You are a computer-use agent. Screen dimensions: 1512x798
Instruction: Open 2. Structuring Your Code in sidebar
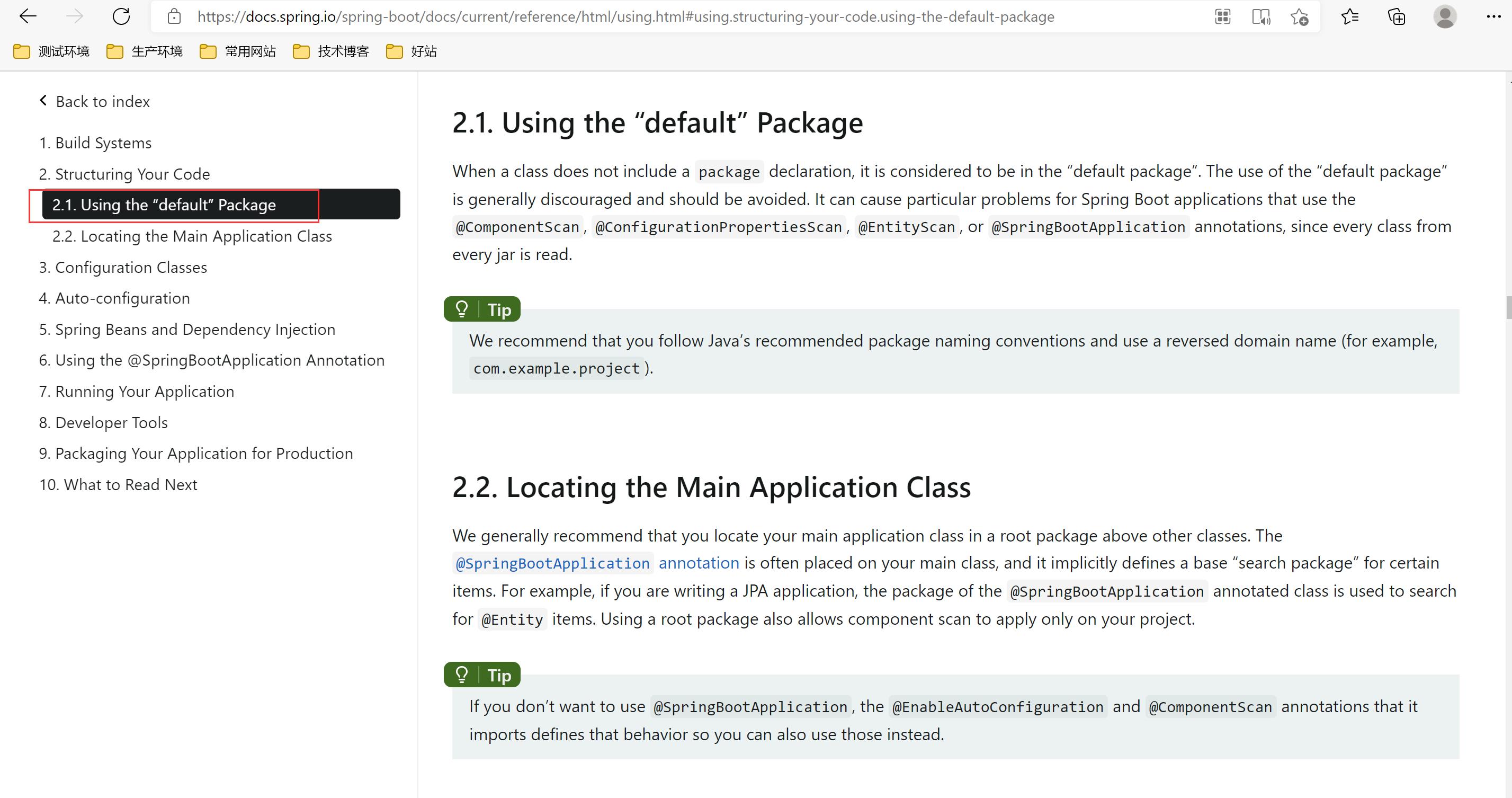point(124,174)
